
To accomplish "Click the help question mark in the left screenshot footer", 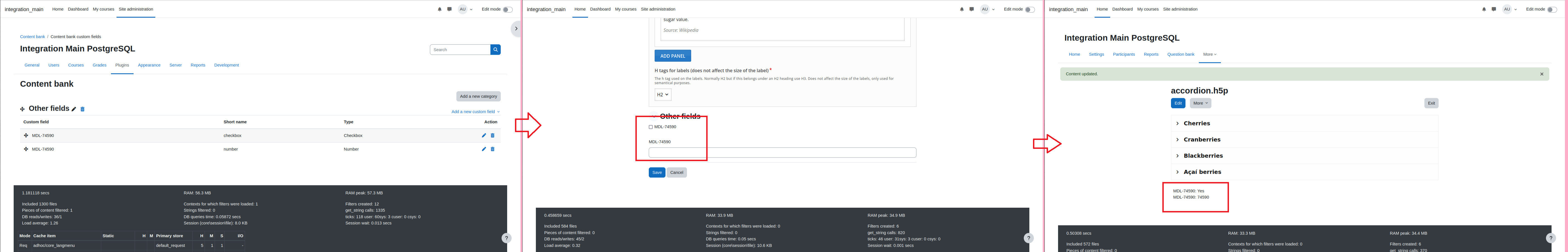I will 506,238.
